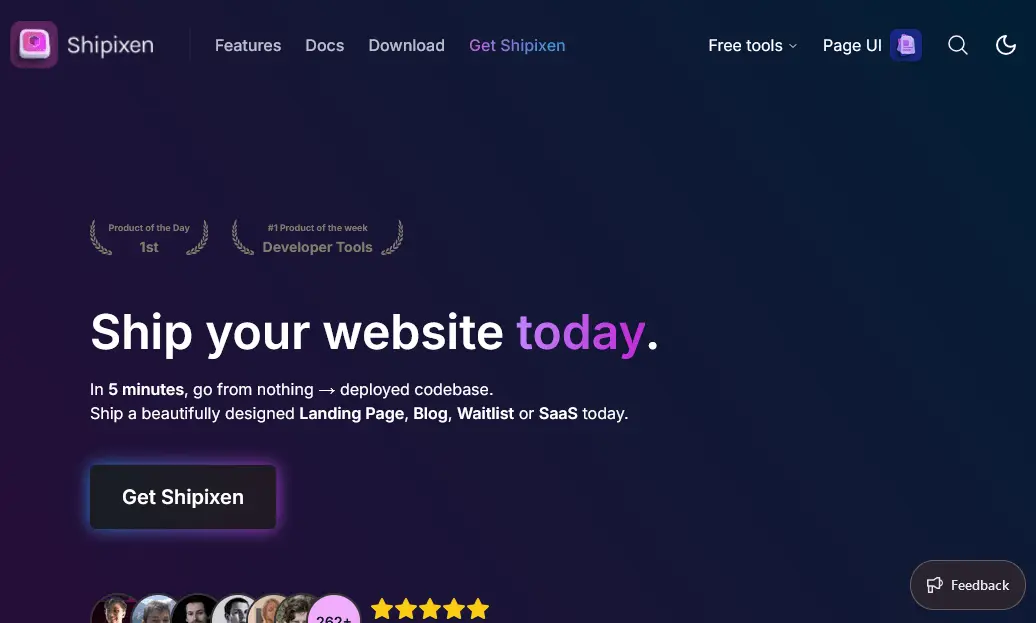The width and height of the screenshot is (1036, 623).
Task: Click the Shipixen brand name text
Action: (x=110, y=45)
